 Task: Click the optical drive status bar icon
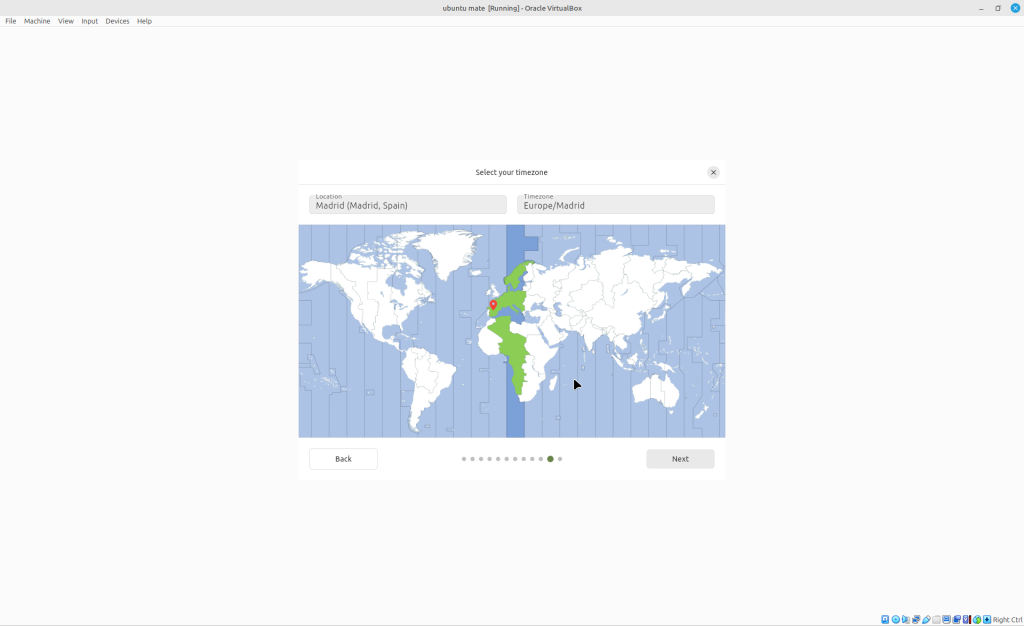(895, 619)
